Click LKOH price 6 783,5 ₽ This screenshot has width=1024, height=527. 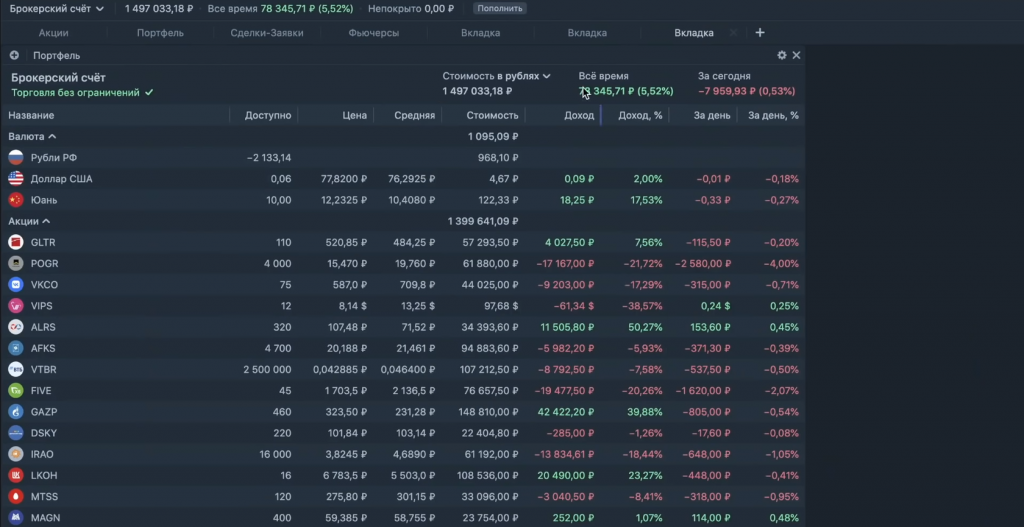tap(346, 475)
